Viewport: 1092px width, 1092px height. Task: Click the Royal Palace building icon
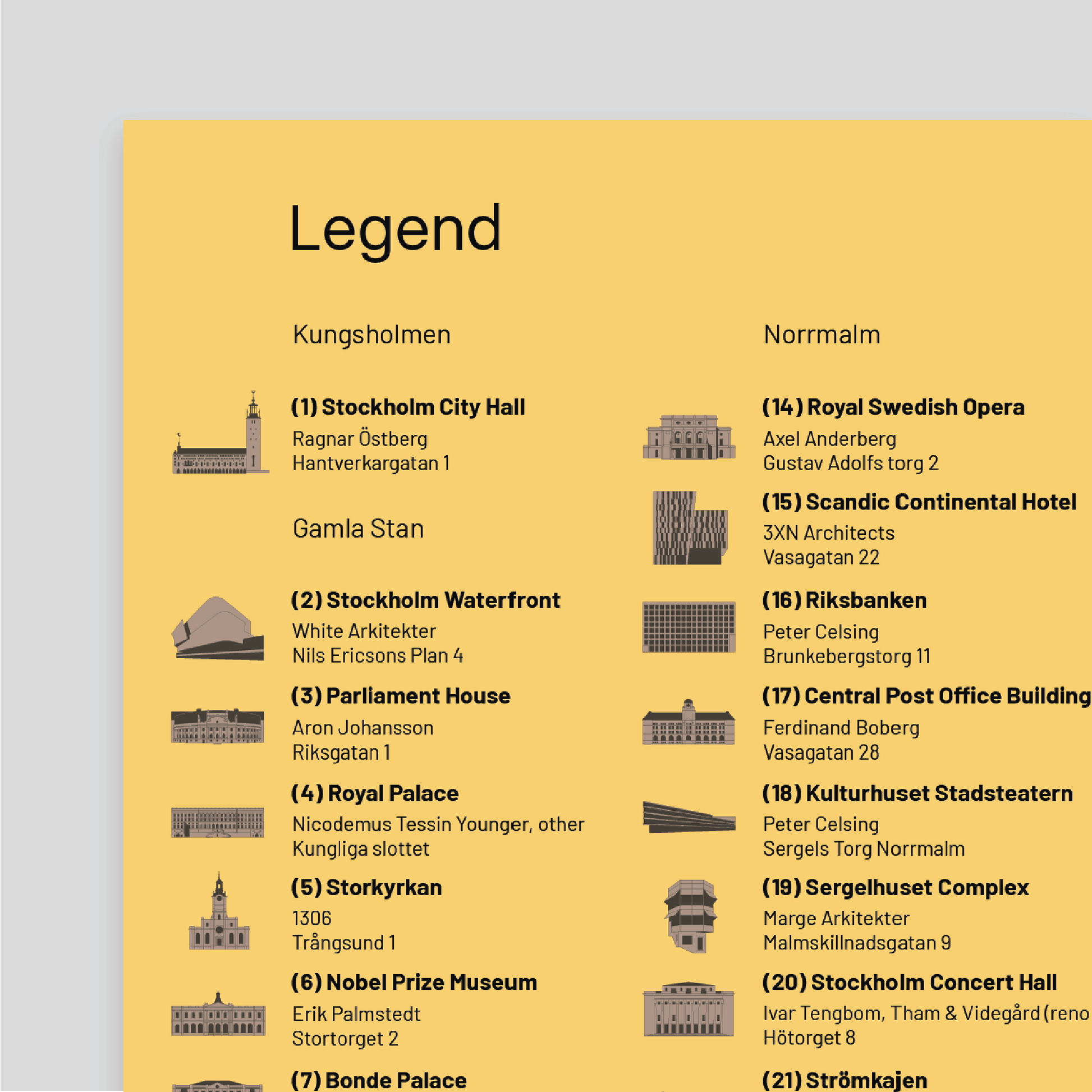[218, 822]
